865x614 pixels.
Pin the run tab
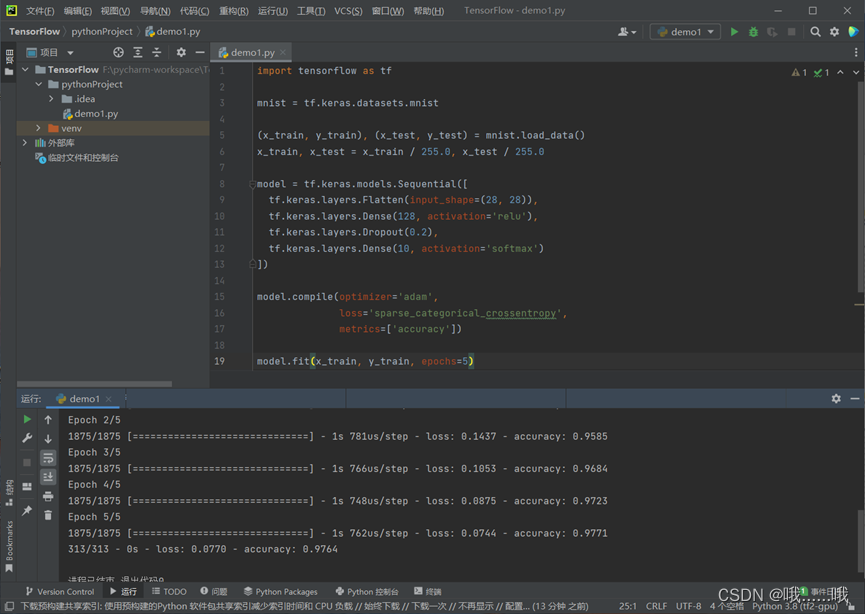click(x=27, y=510)
